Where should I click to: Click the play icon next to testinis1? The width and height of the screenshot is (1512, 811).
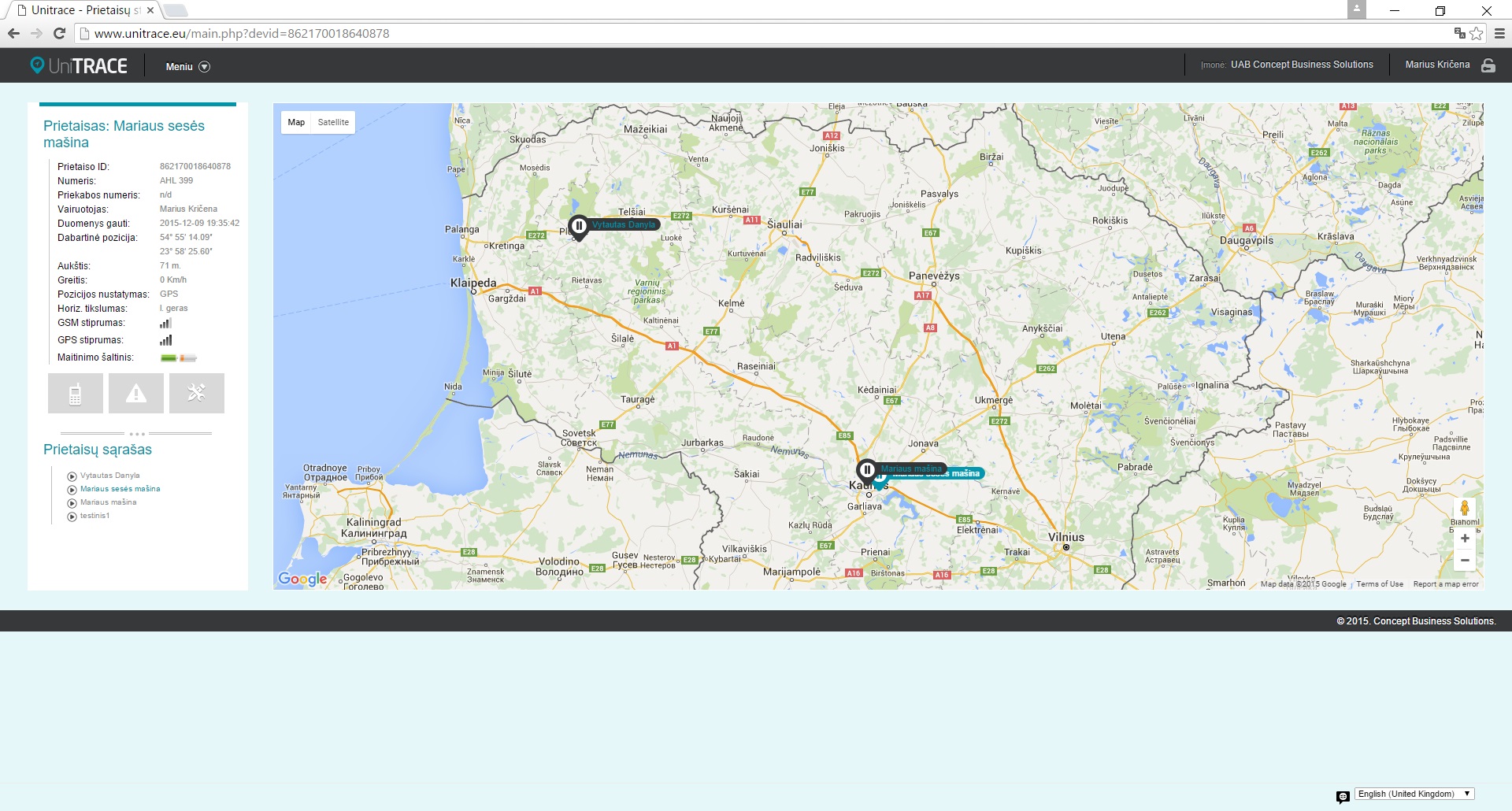point(72,517)
